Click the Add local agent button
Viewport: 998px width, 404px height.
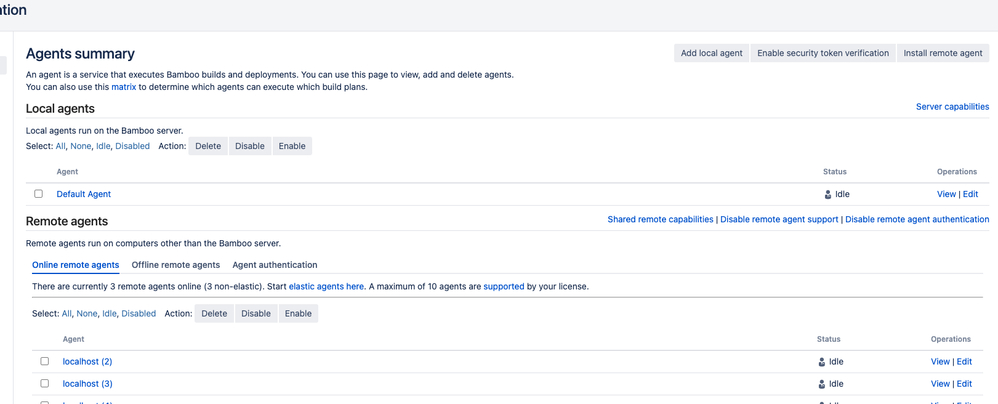pos(712,53)
